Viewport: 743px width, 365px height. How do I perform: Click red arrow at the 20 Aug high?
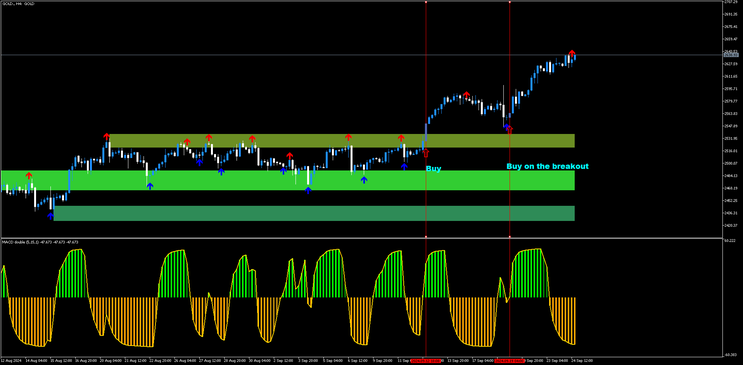[106, 137]
